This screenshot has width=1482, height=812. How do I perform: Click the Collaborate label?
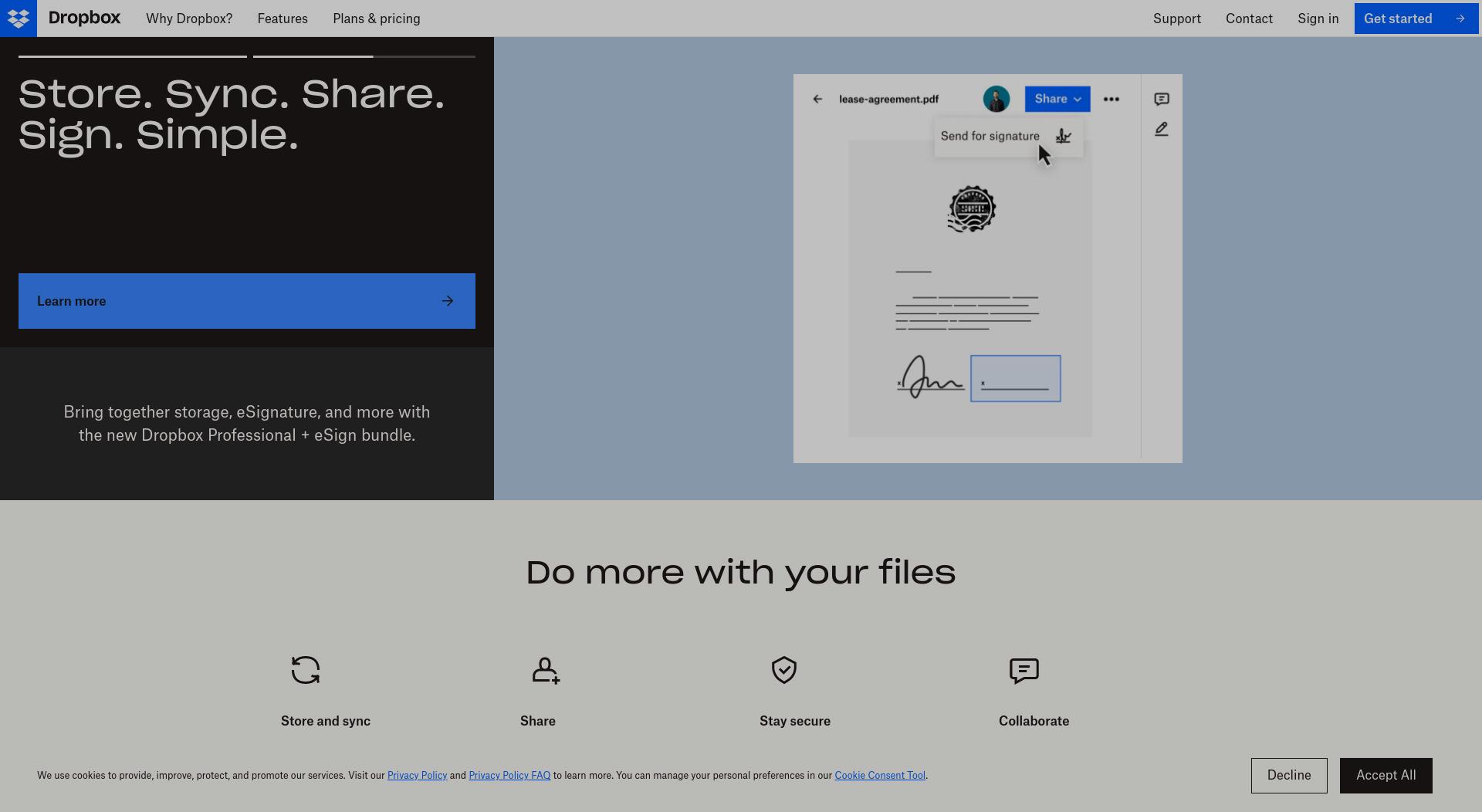click(1034, 721)
